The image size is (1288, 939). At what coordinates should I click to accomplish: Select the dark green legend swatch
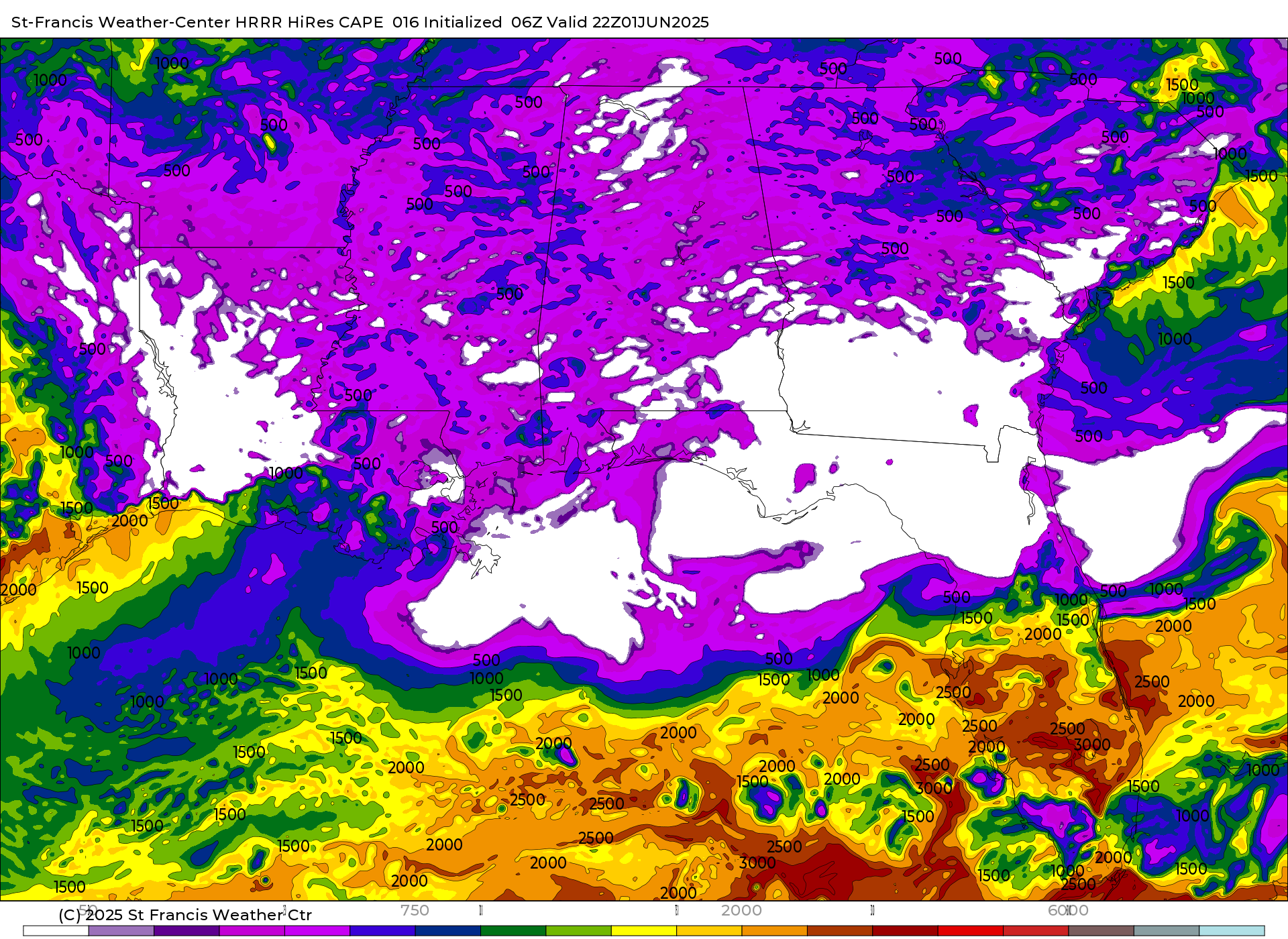click(x=513, y=931)
